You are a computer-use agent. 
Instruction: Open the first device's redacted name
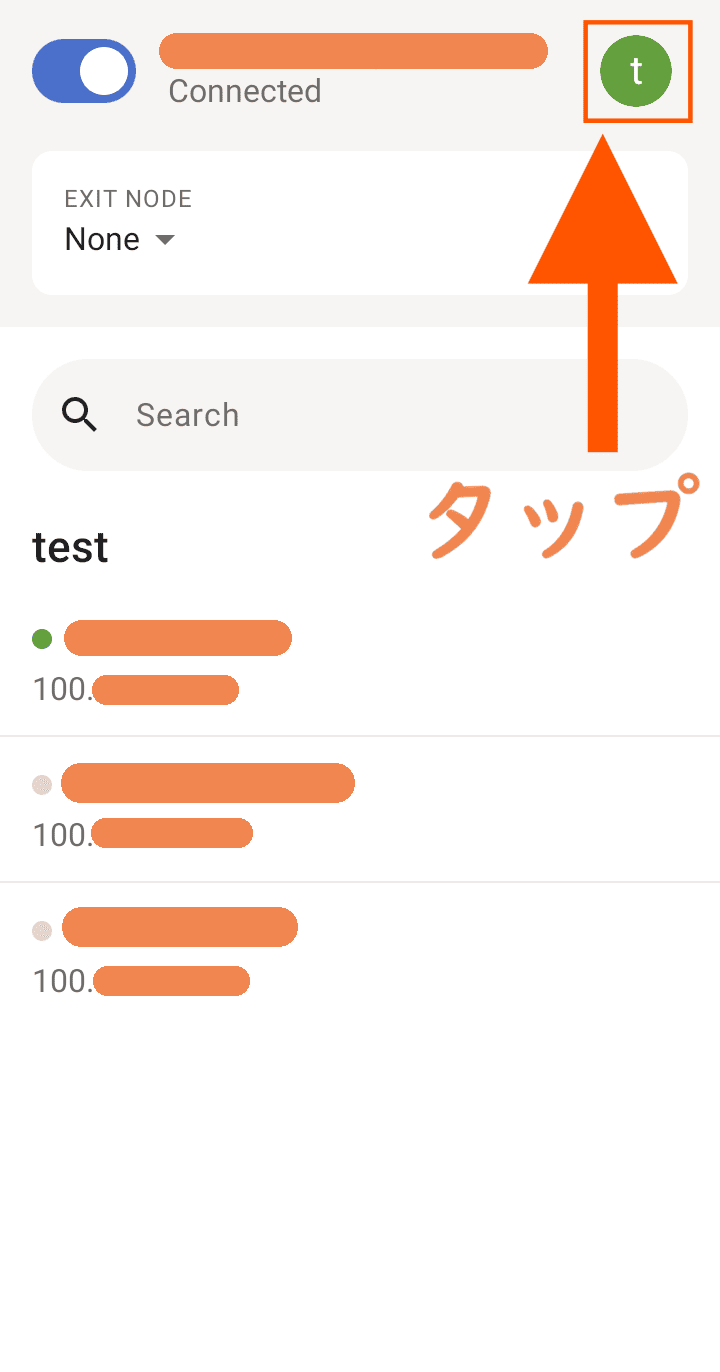[178, 638]
